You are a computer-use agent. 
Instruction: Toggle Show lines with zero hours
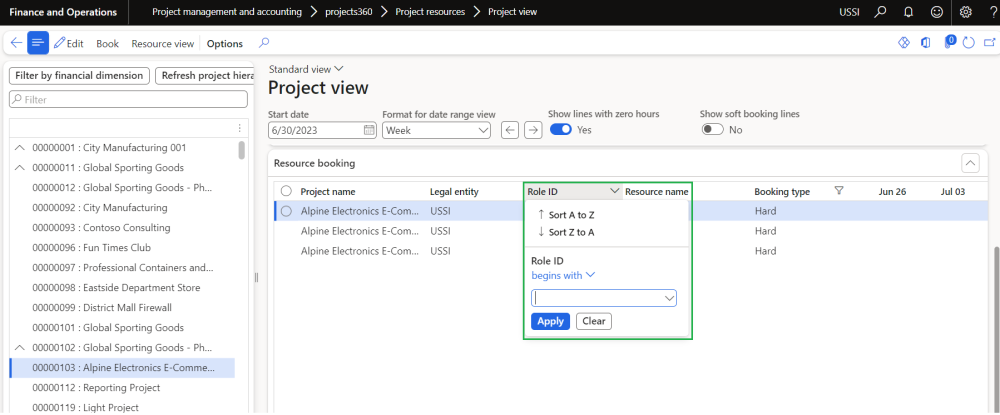click(x=560, y=130)
